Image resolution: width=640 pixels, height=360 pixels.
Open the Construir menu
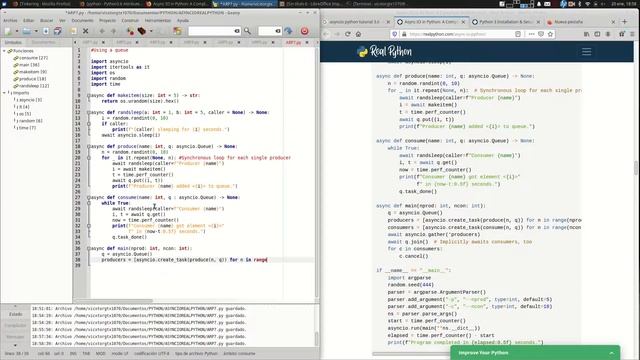click(130, 20)
